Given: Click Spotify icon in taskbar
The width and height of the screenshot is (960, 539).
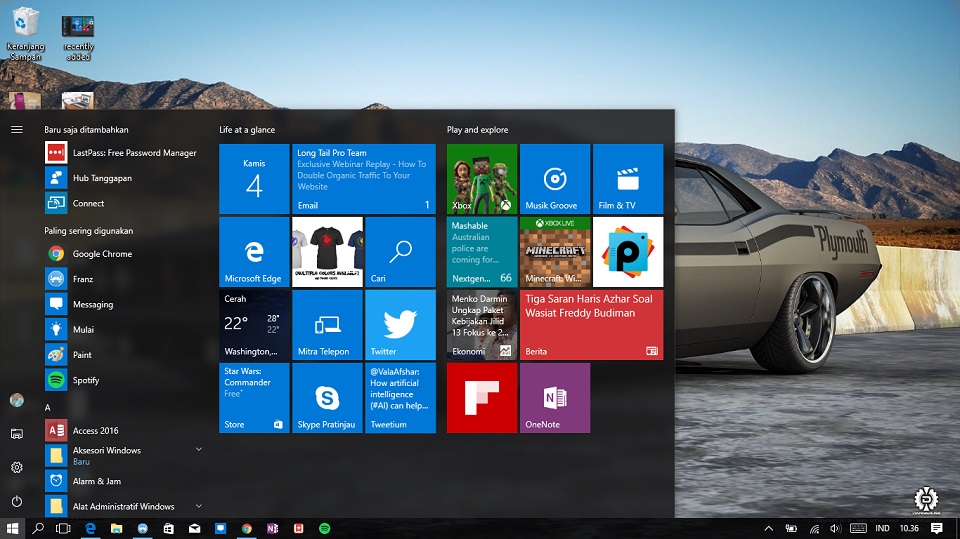Looking at the screenshot, I should pos(325,528).
